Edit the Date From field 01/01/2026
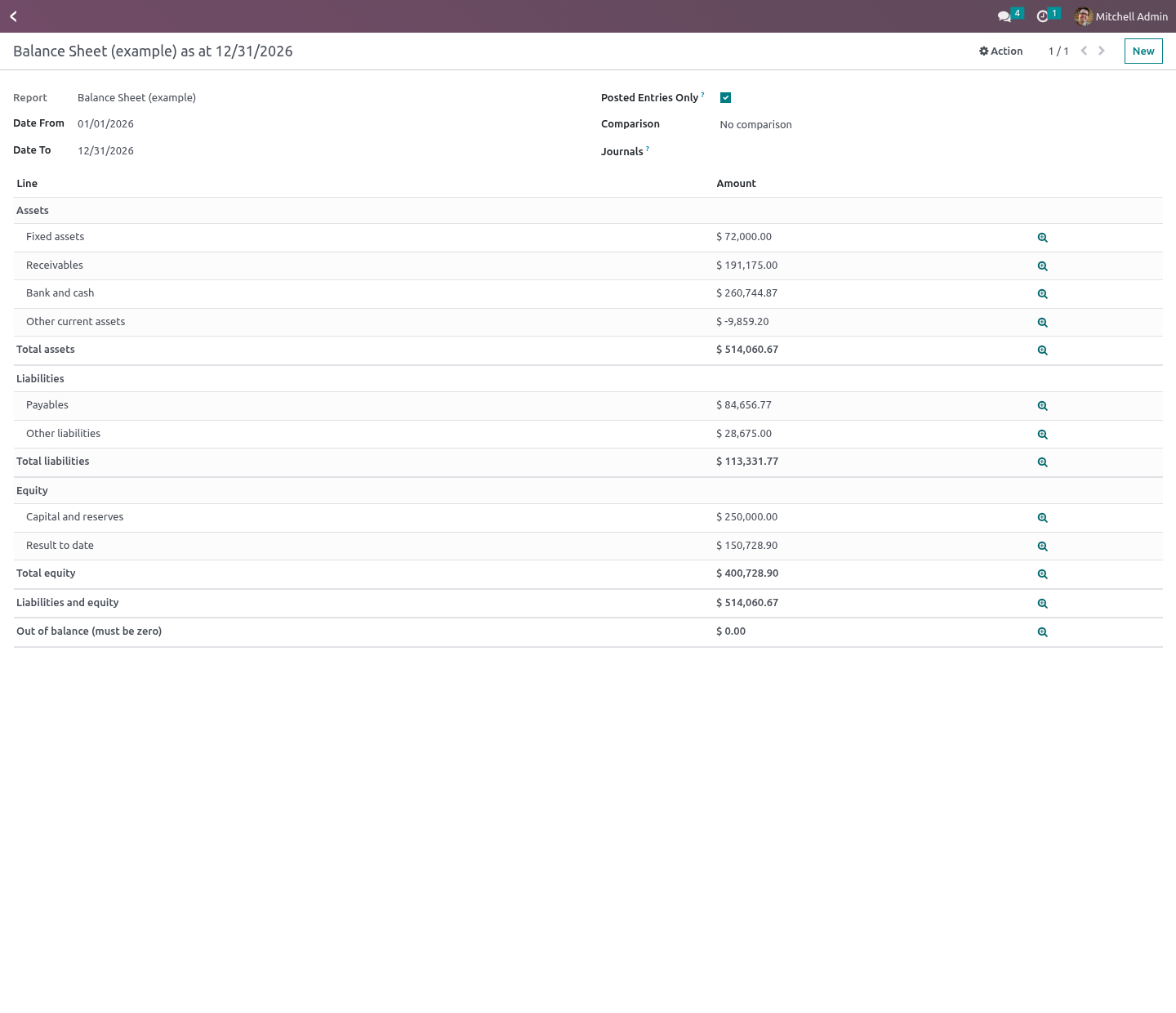Screen dimensions: 1176x1013 coord(105,124)
